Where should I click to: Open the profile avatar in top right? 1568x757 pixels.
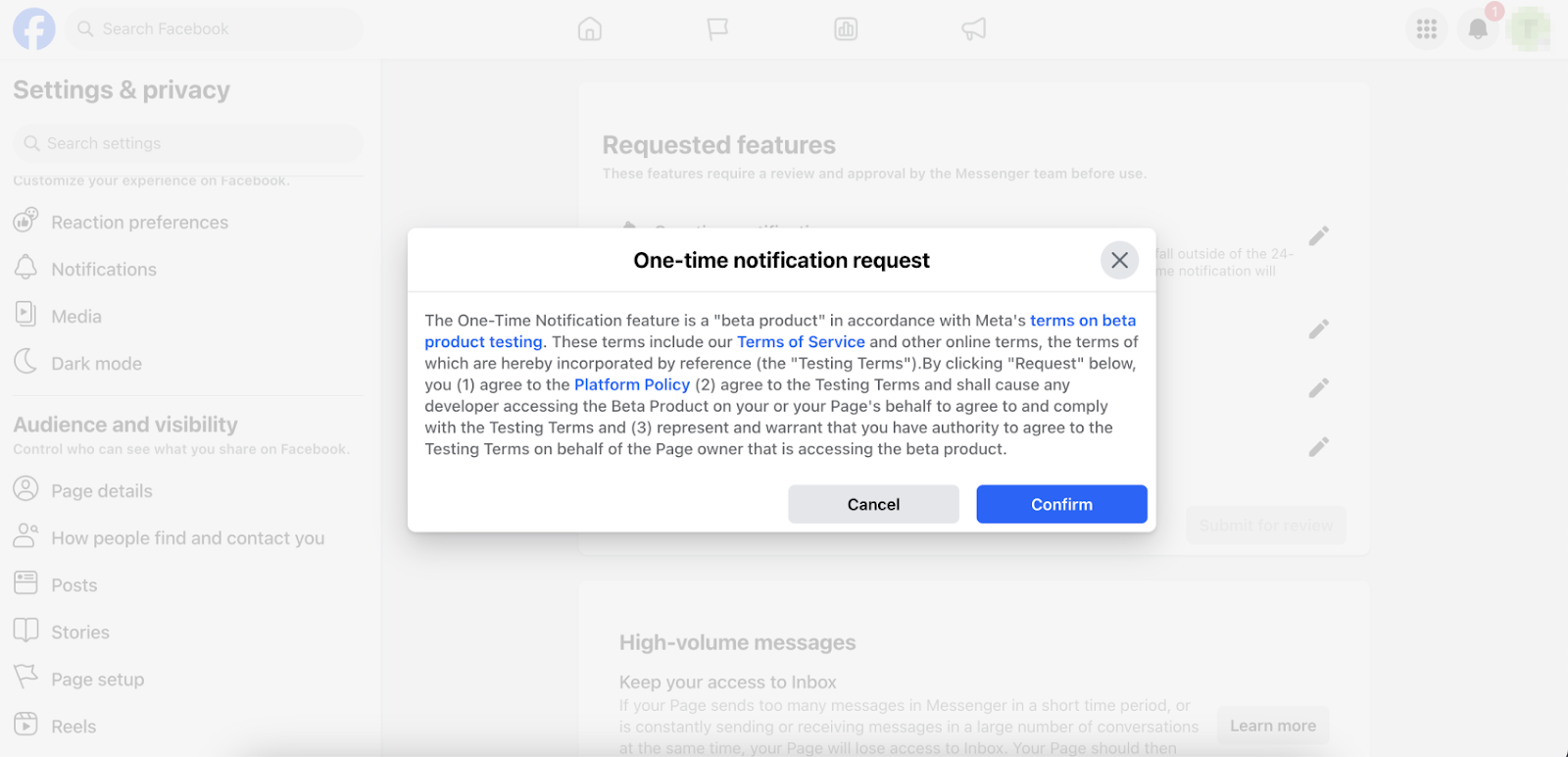point(1529,29)
